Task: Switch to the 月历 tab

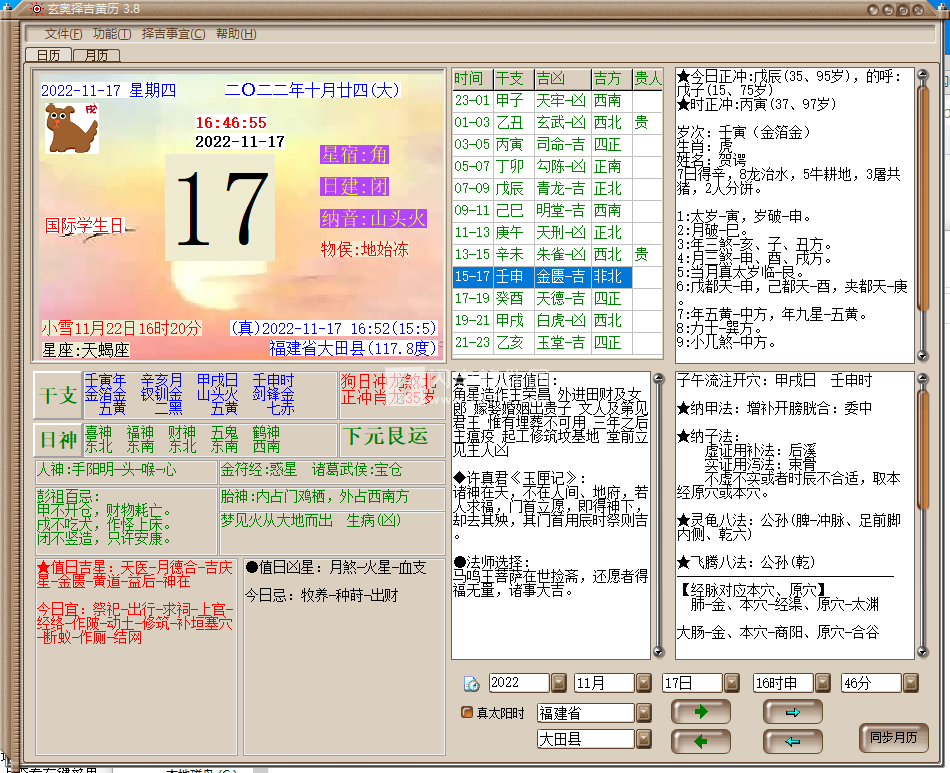Action: point(96,55)
